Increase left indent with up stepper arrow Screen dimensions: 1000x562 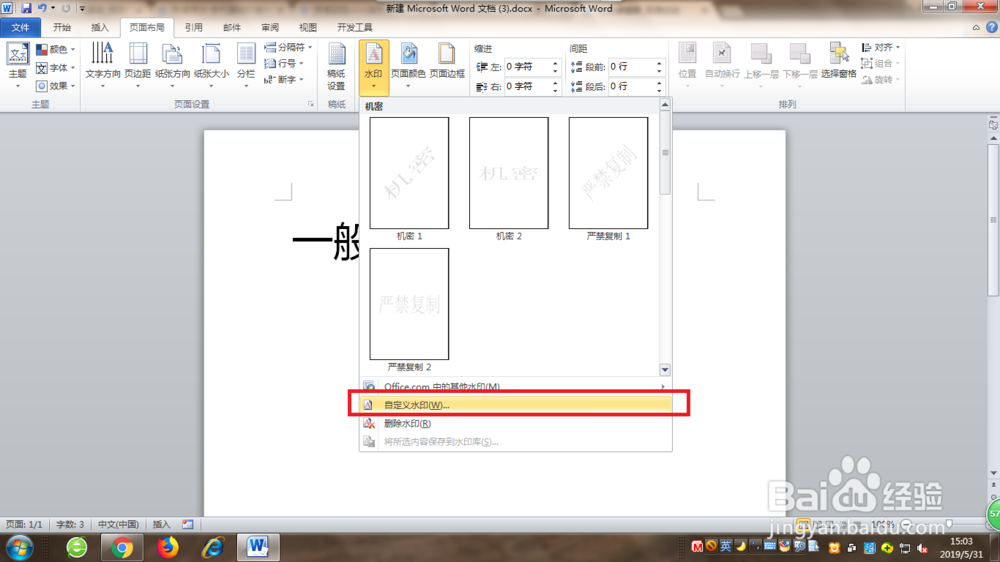coord(555,63)
